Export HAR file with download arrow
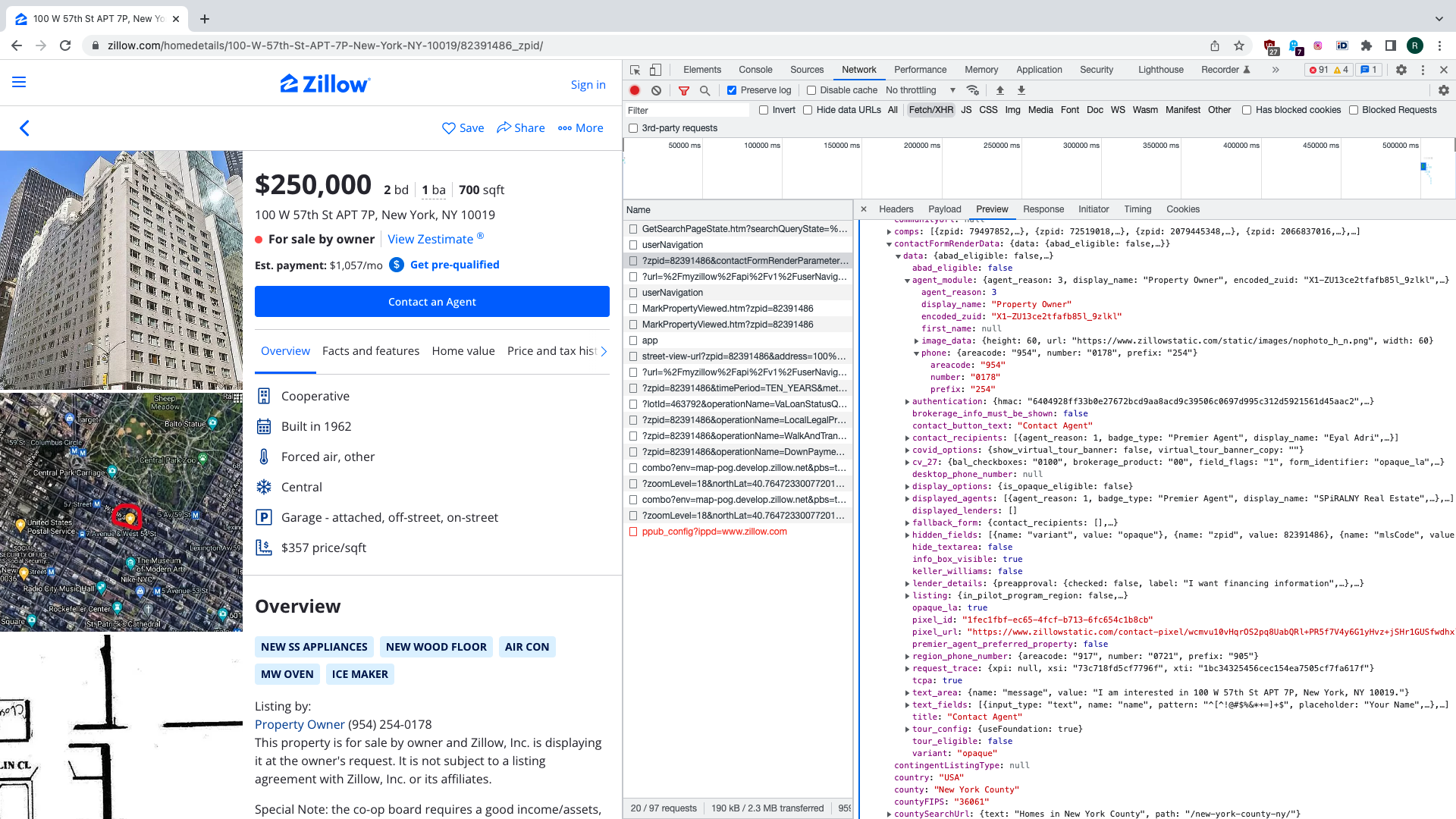This screenshot has height=819, width=1456. [x=1021, y=90]
